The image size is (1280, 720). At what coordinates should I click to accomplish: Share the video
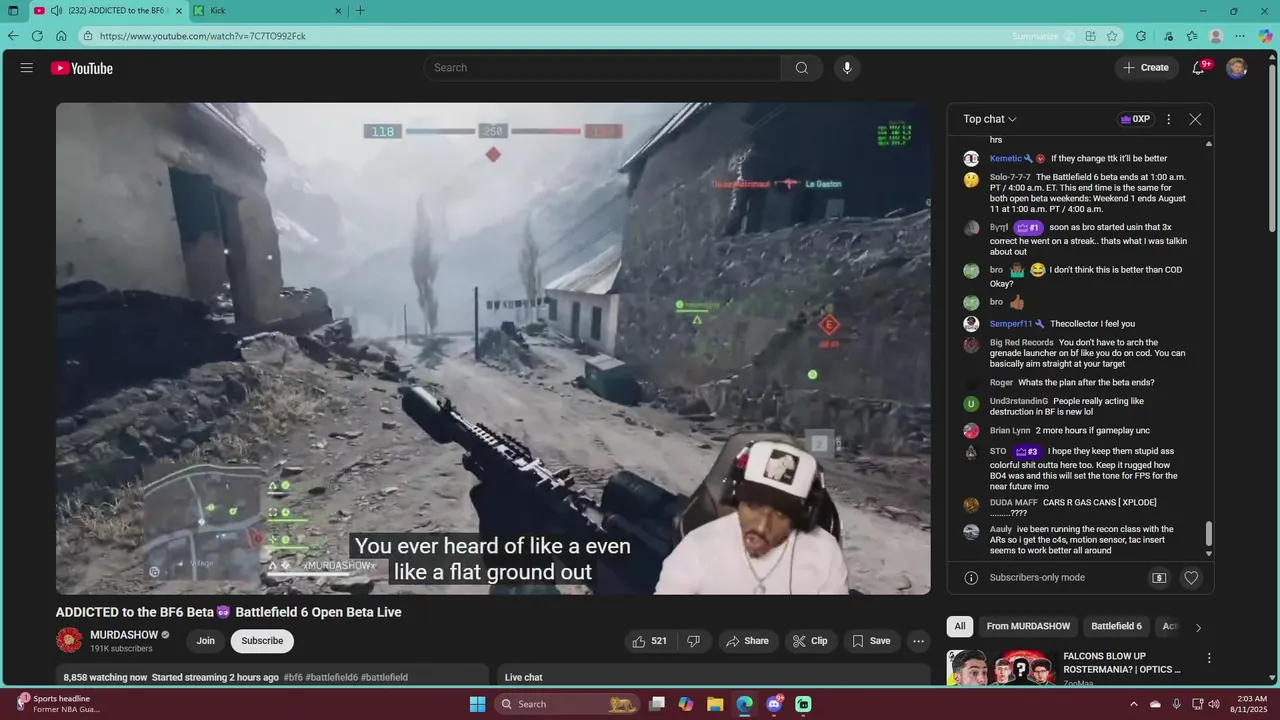(x=747, y=641)
